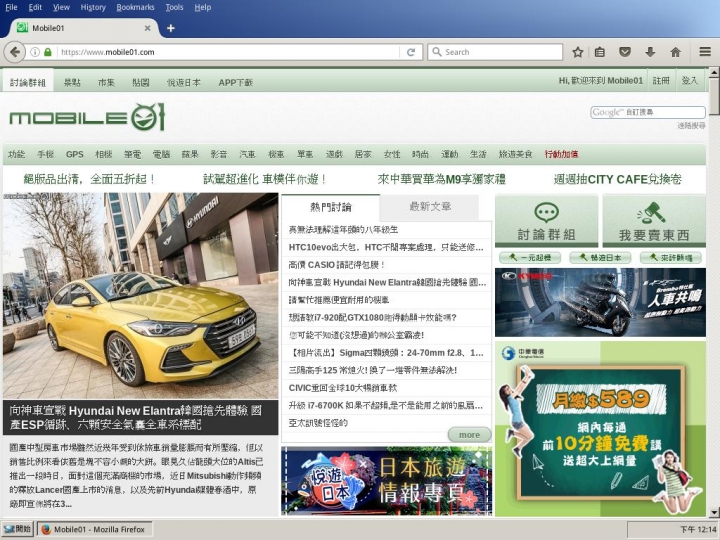Click the 絕版品出清，全面五折起 promo link

click(90, 179)
